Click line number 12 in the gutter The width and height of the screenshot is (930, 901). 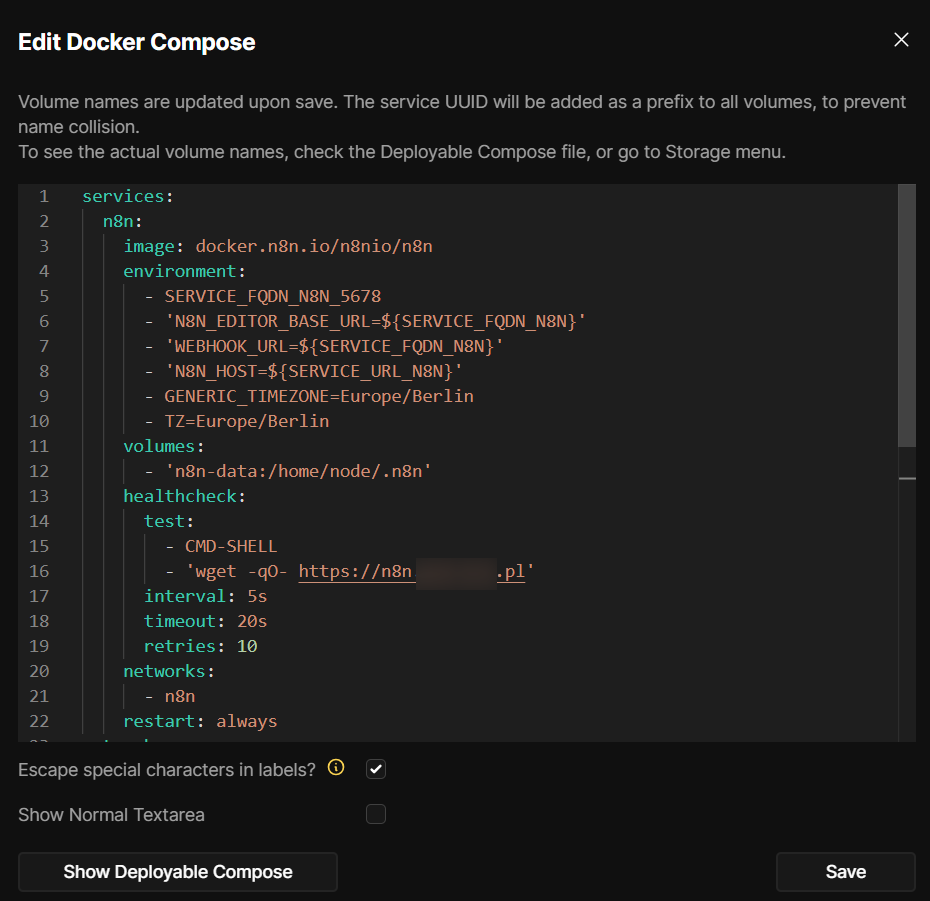[40, 472]
